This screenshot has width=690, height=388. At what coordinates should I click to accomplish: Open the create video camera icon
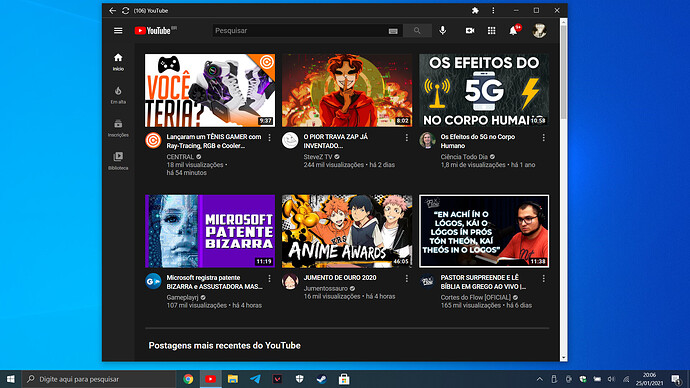[x=470, y=31]
